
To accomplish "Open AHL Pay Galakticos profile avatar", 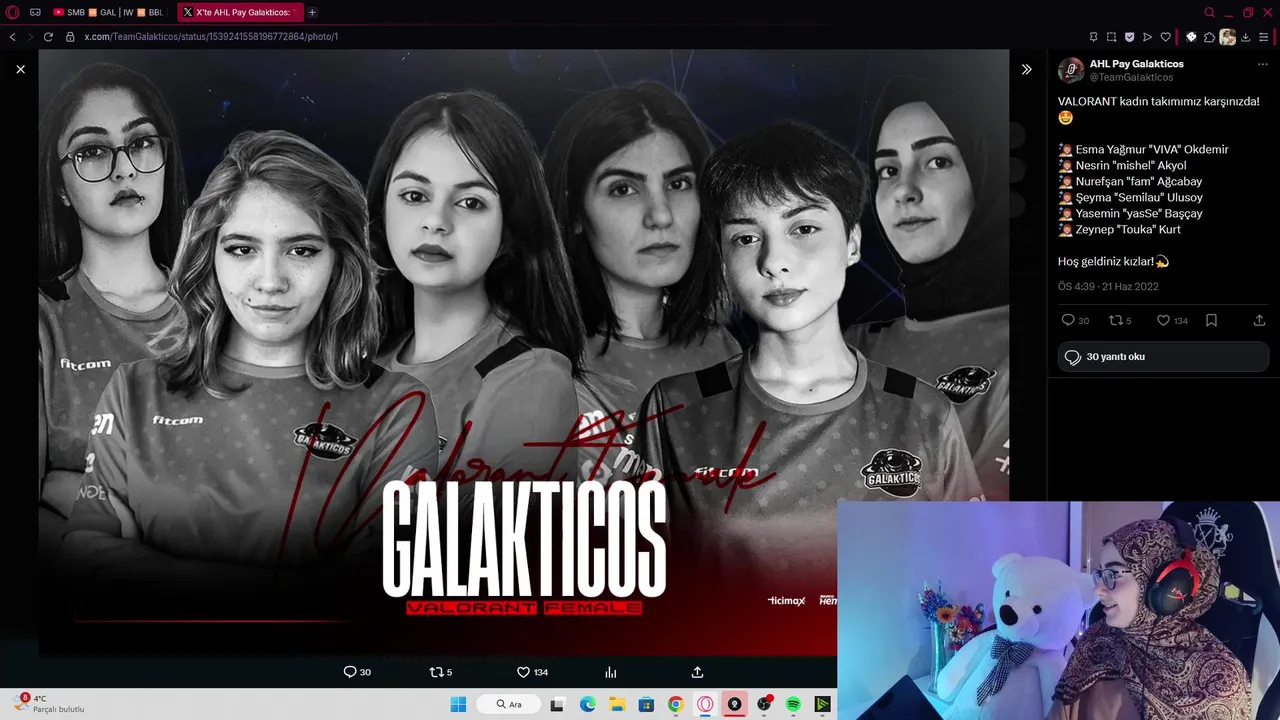I will tap(1070, 70).
